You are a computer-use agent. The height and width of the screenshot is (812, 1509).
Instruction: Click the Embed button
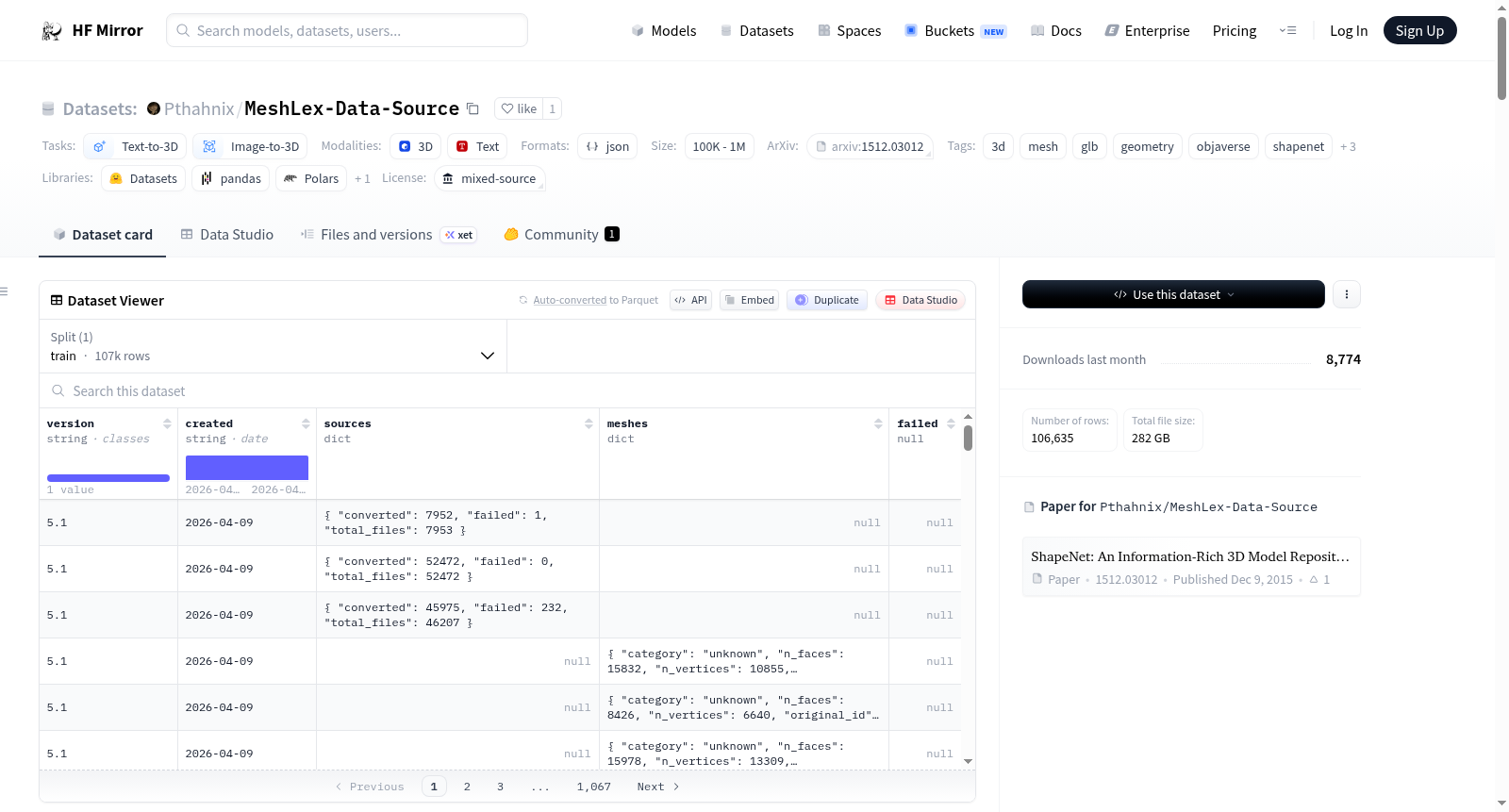click(x=749, y=300)
